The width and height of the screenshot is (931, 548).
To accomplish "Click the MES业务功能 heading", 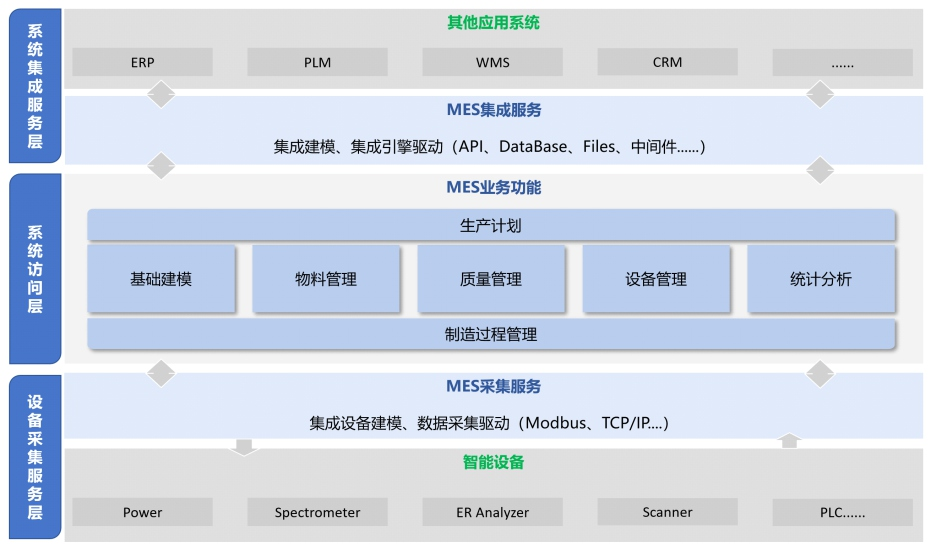I will tap(494, 188).
